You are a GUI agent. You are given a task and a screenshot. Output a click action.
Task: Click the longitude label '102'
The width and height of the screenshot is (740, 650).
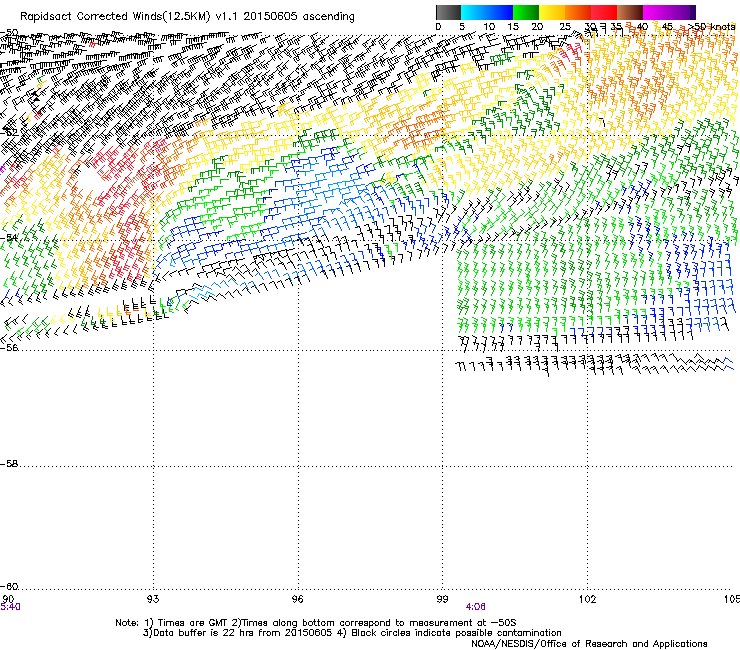(x=587, y=599)
